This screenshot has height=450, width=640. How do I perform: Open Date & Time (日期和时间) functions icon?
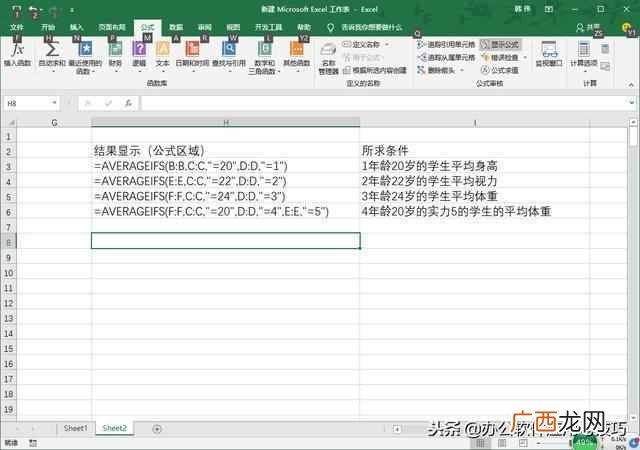pos(192,54)
